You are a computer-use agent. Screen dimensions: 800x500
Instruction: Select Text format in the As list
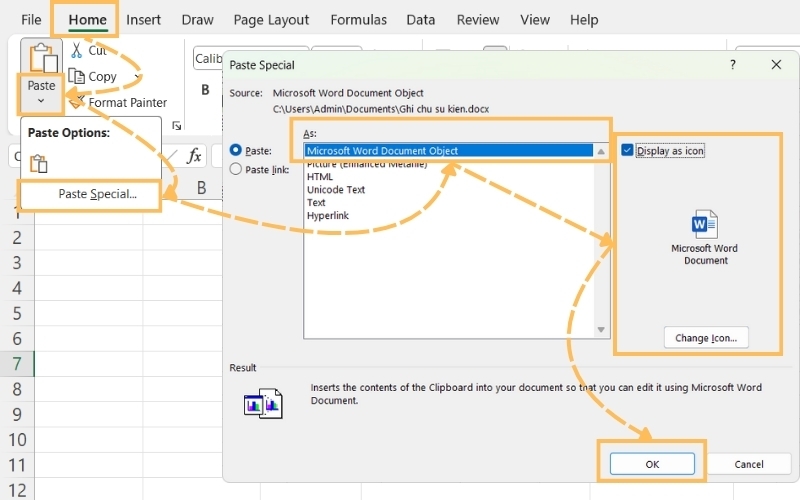316,203
